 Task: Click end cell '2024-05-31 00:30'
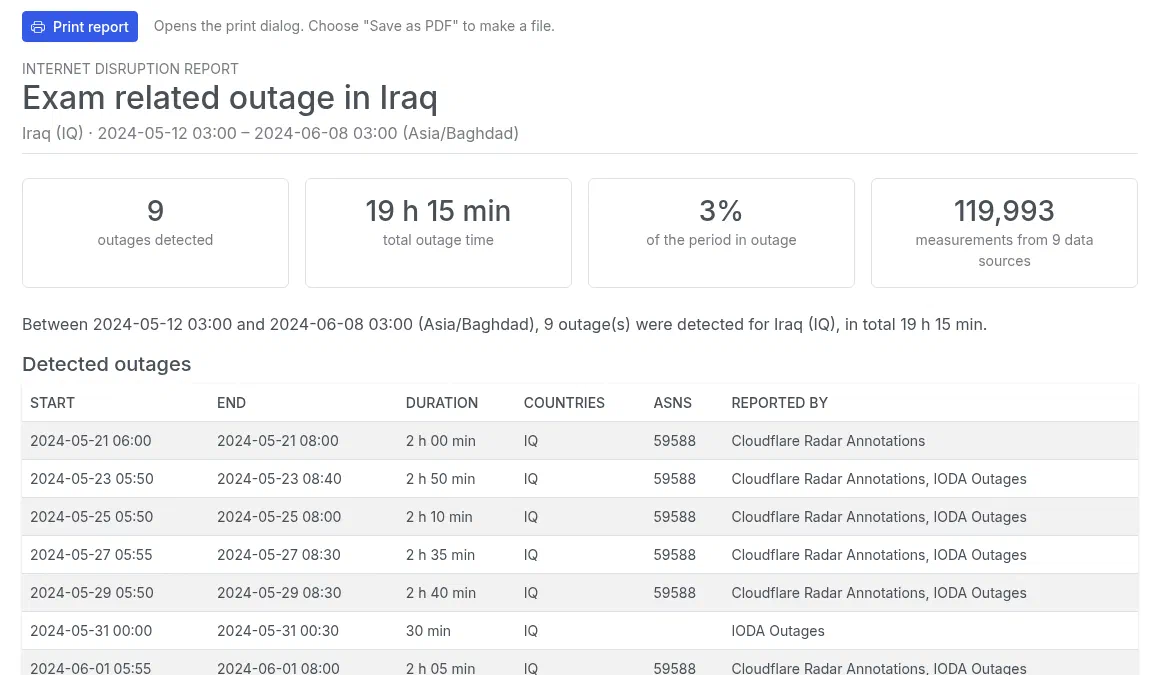(x=277, y=631)
